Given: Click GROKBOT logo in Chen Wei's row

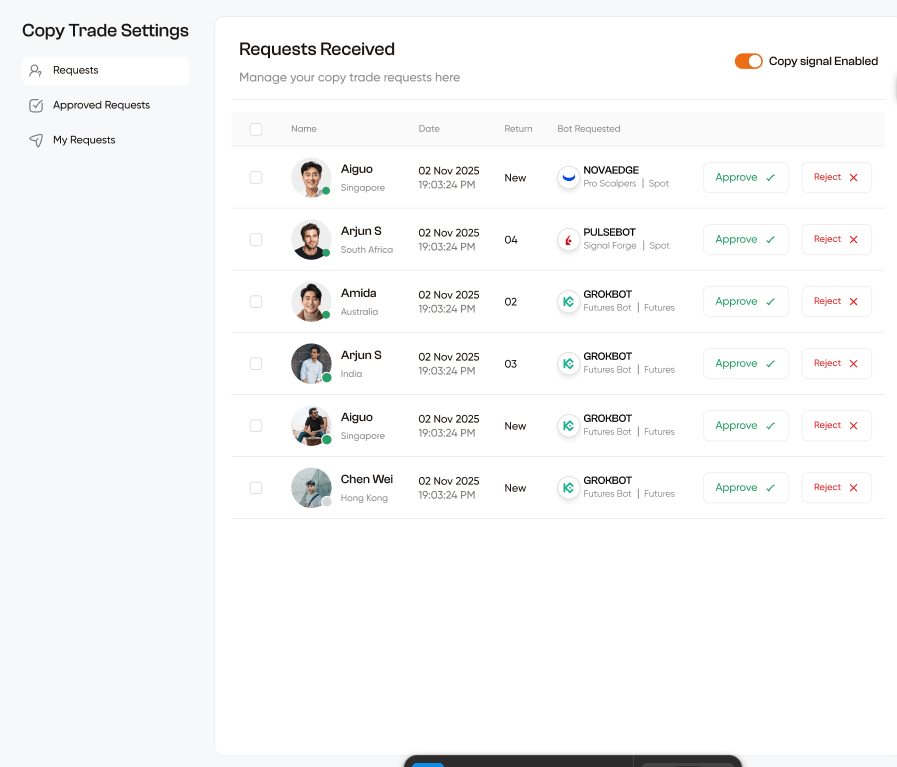Looking at the screenshot, I should point(568,488).
